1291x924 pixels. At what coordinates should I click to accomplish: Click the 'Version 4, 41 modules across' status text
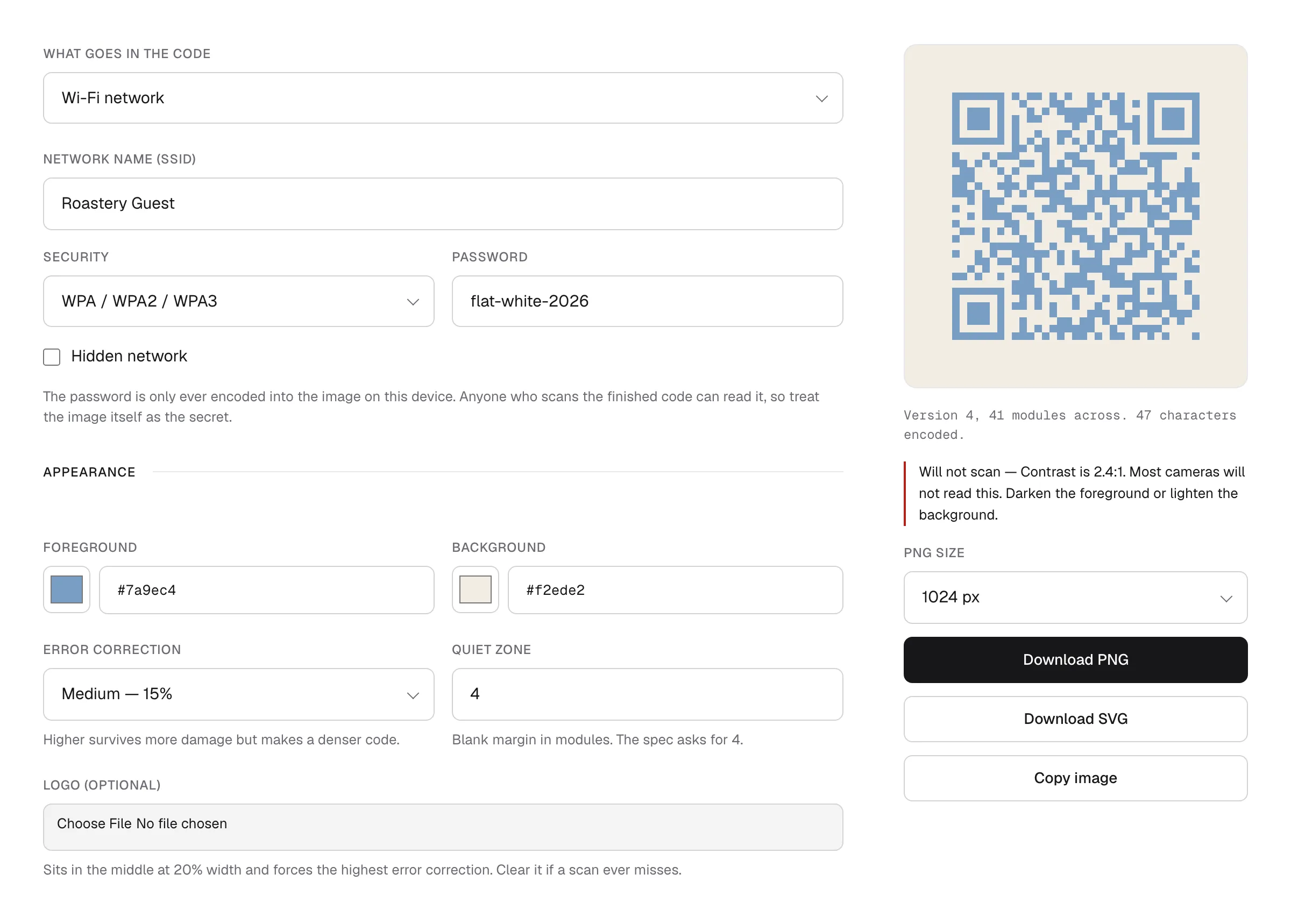click(1070, 425)
